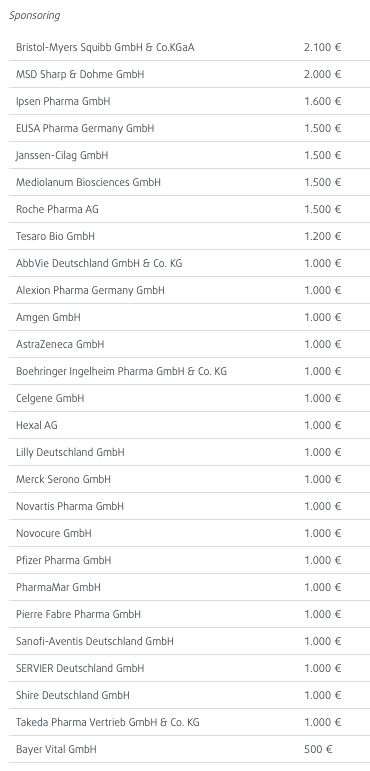Select Roche Pharma AG row
This screenshot has height=771, width=370.
click(x=189, y=210)
